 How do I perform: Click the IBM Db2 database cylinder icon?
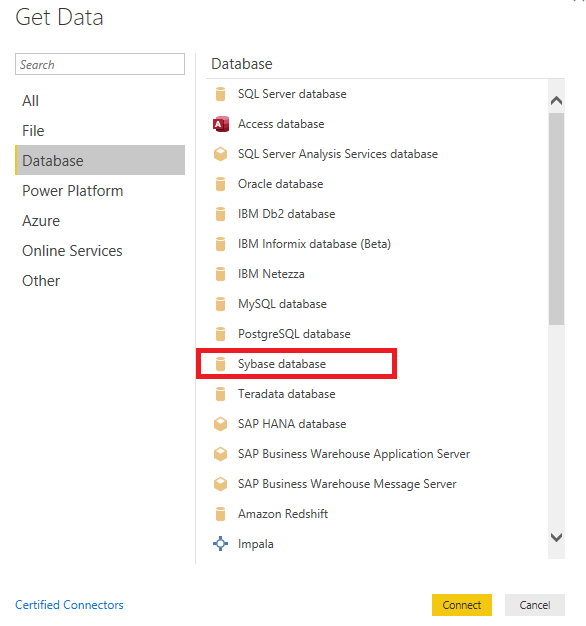(220, 214)
